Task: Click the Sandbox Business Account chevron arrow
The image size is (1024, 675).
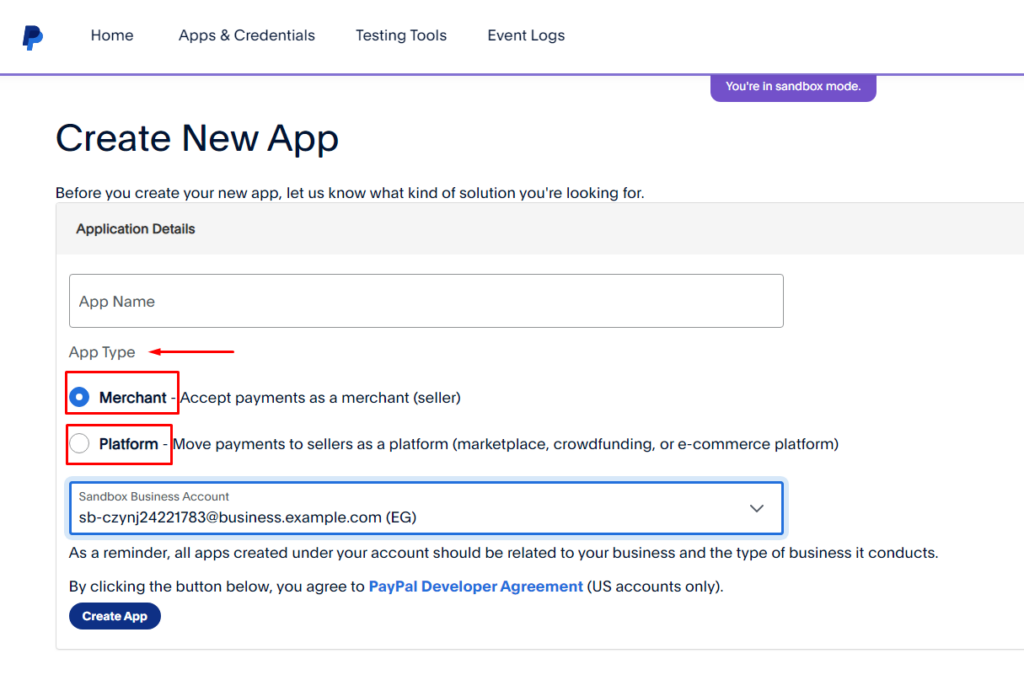Action: pyautogui.click(x=756, y=508)
